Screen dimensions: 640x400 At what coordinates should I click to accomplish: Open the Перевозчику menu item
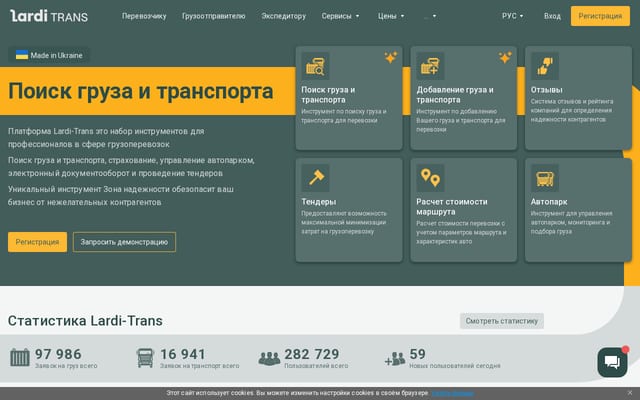144,16
